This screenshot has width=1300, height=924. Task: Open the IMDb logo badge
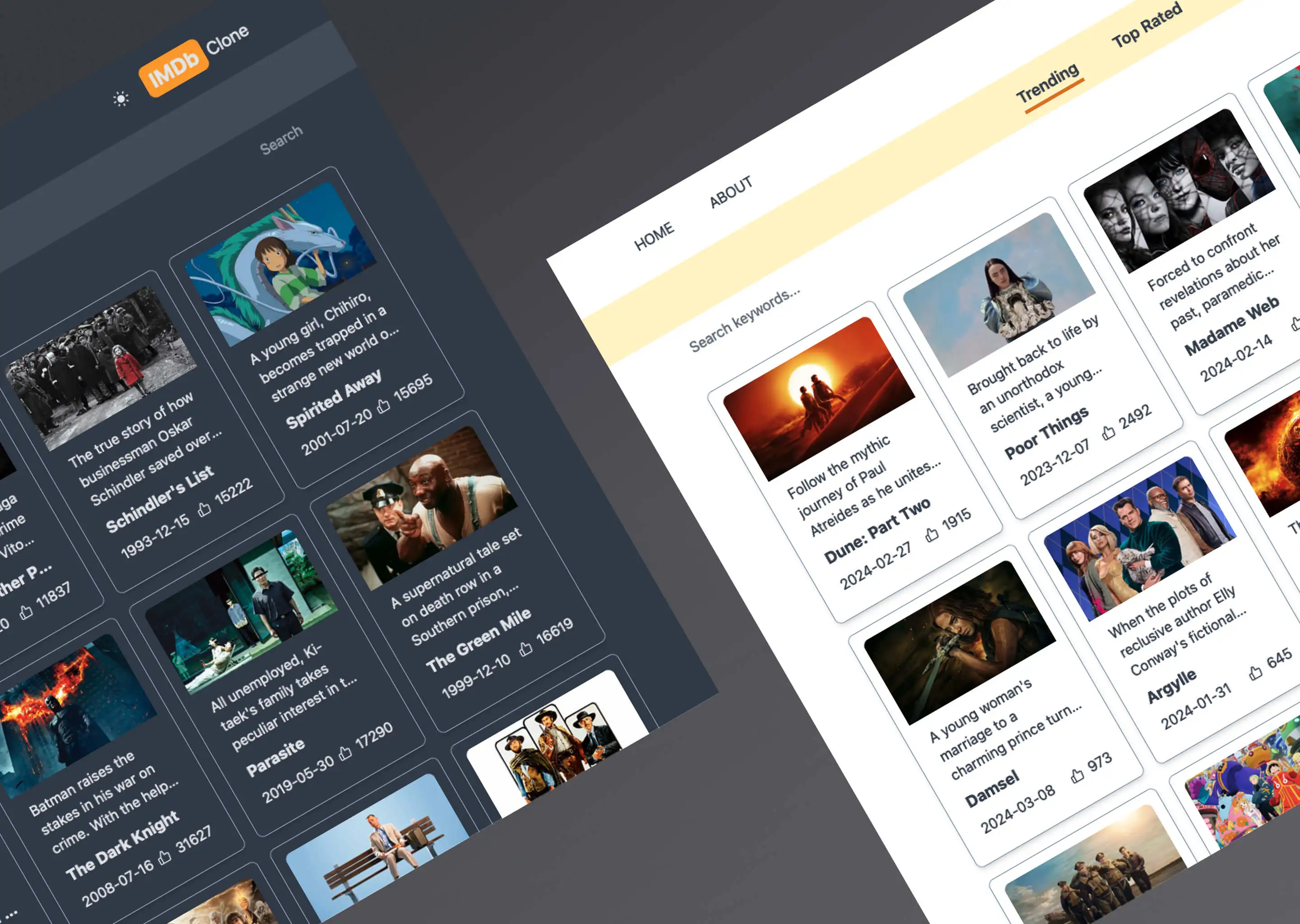[x=174, y=68]
